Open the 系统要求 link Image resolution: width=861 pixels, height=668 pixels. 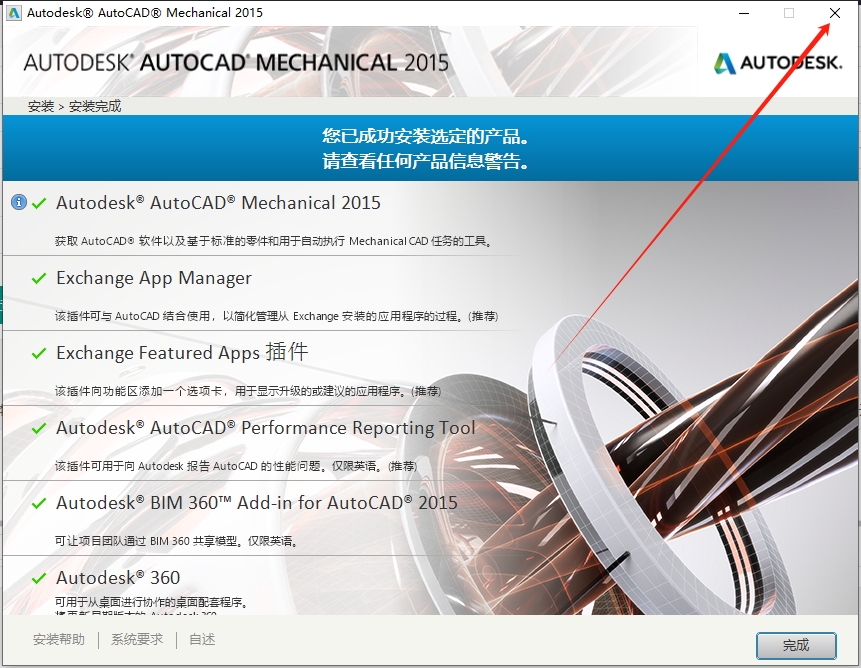(137, 640)
